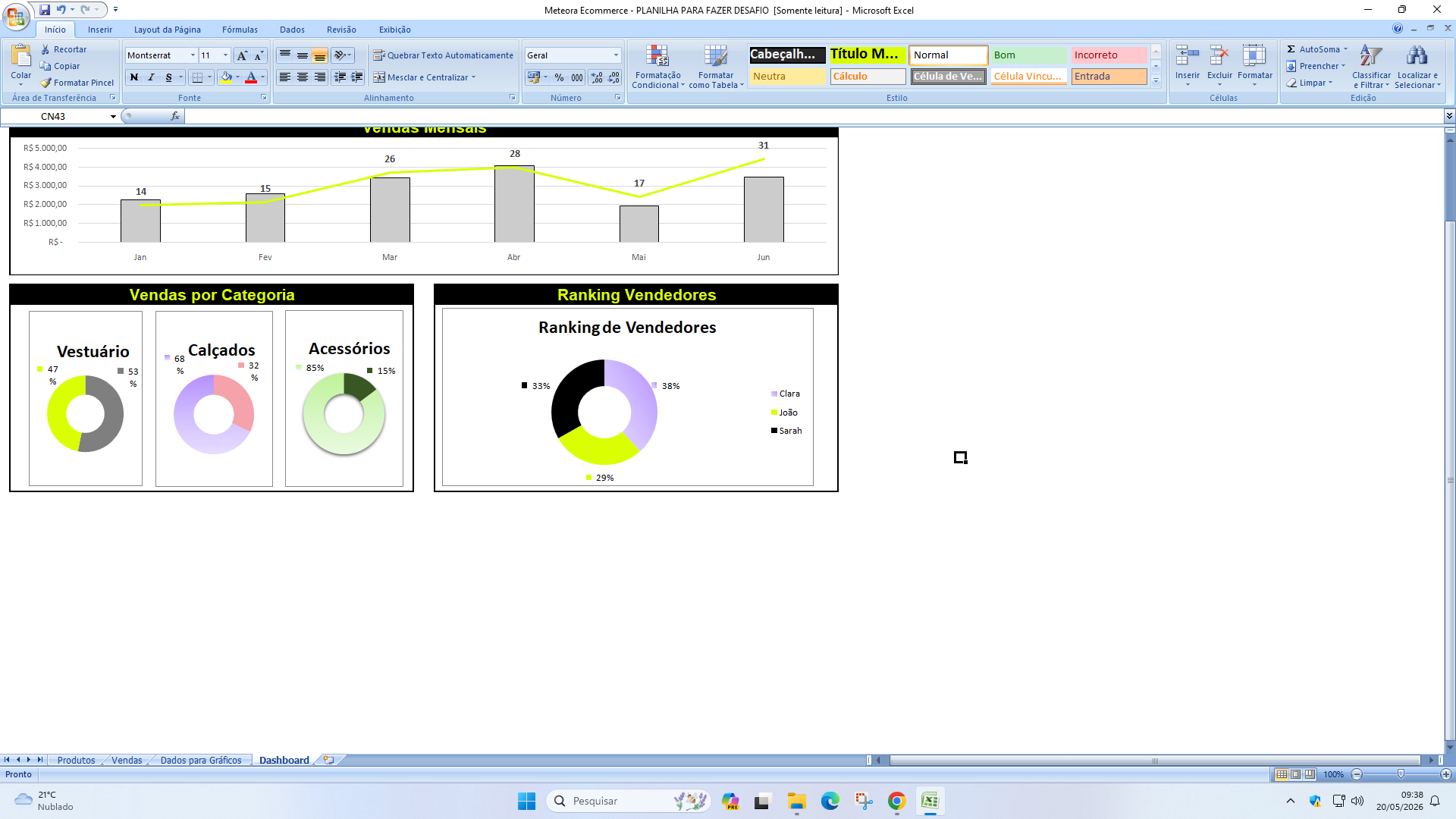This screenshot has height=819, width=1456.
Task: Switch to Dados para Gráficos sheet
Action: point(201,760)
